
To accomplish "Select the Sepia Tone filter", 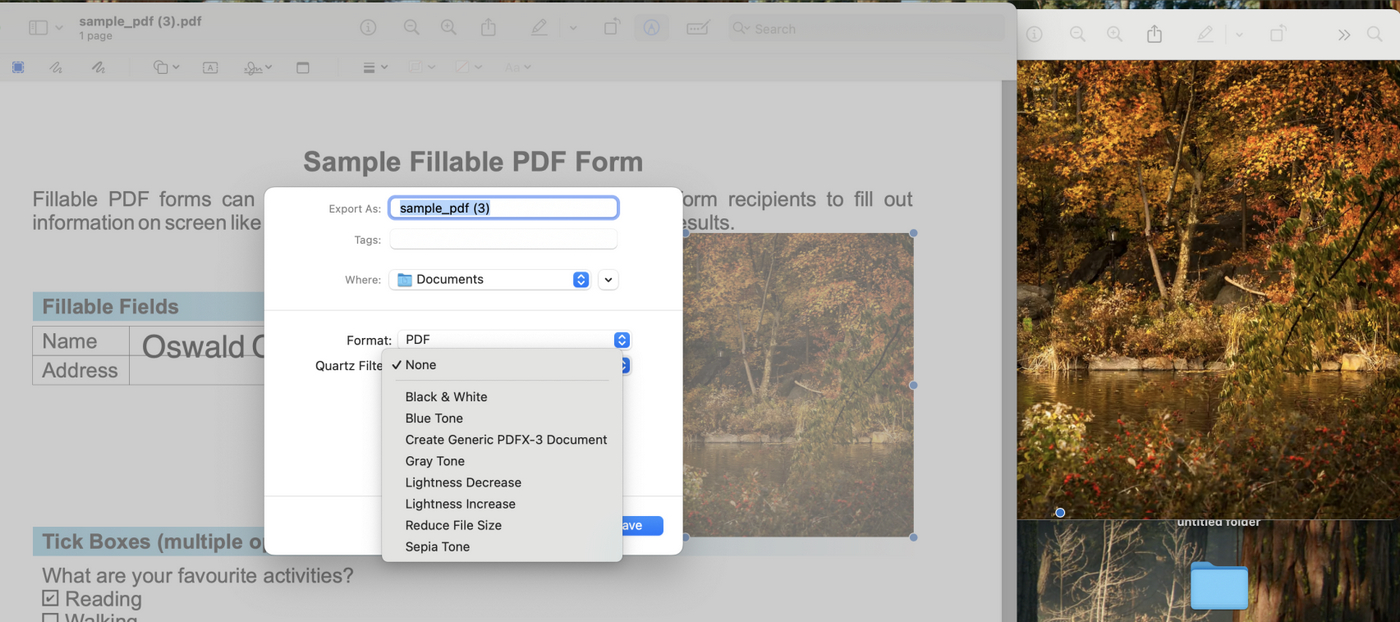I will point(437,546).
